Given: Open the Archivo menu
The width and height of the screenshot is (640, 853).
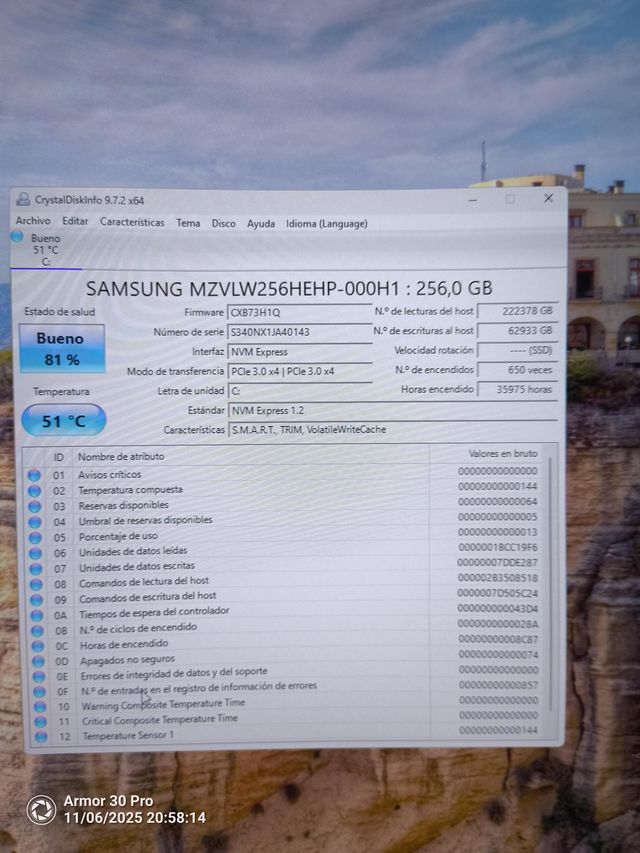Looking at the screenshot, I should pos(33,222).
